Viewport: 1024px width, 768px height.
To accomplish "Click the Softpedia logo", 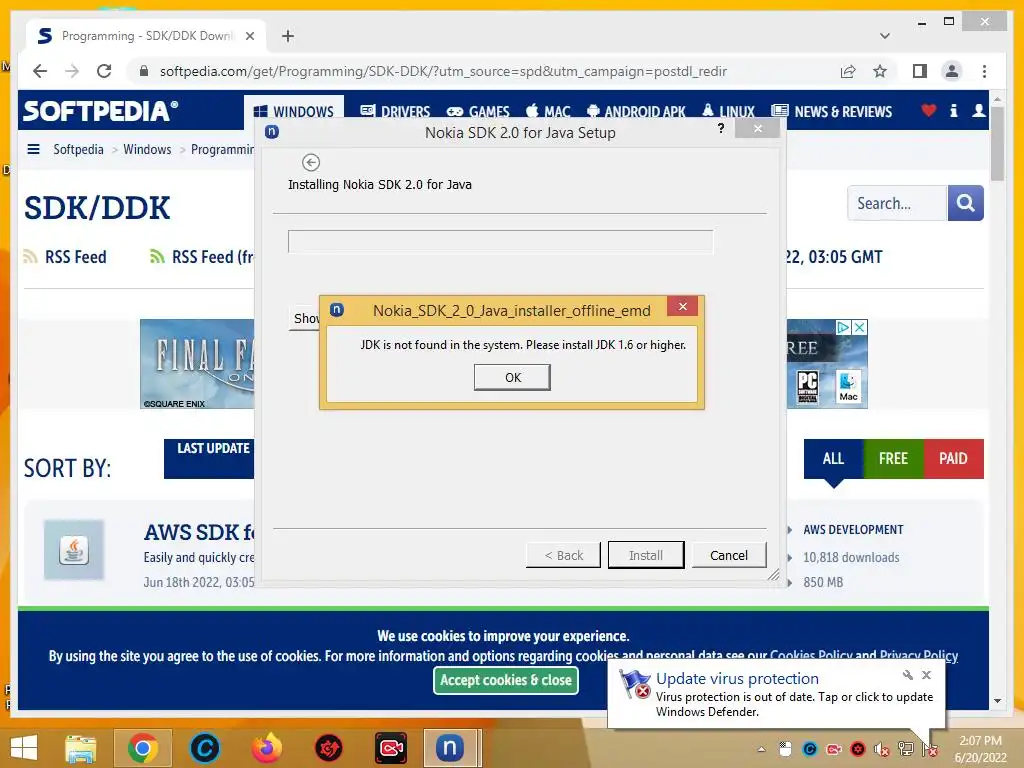I will pos(101,111).
